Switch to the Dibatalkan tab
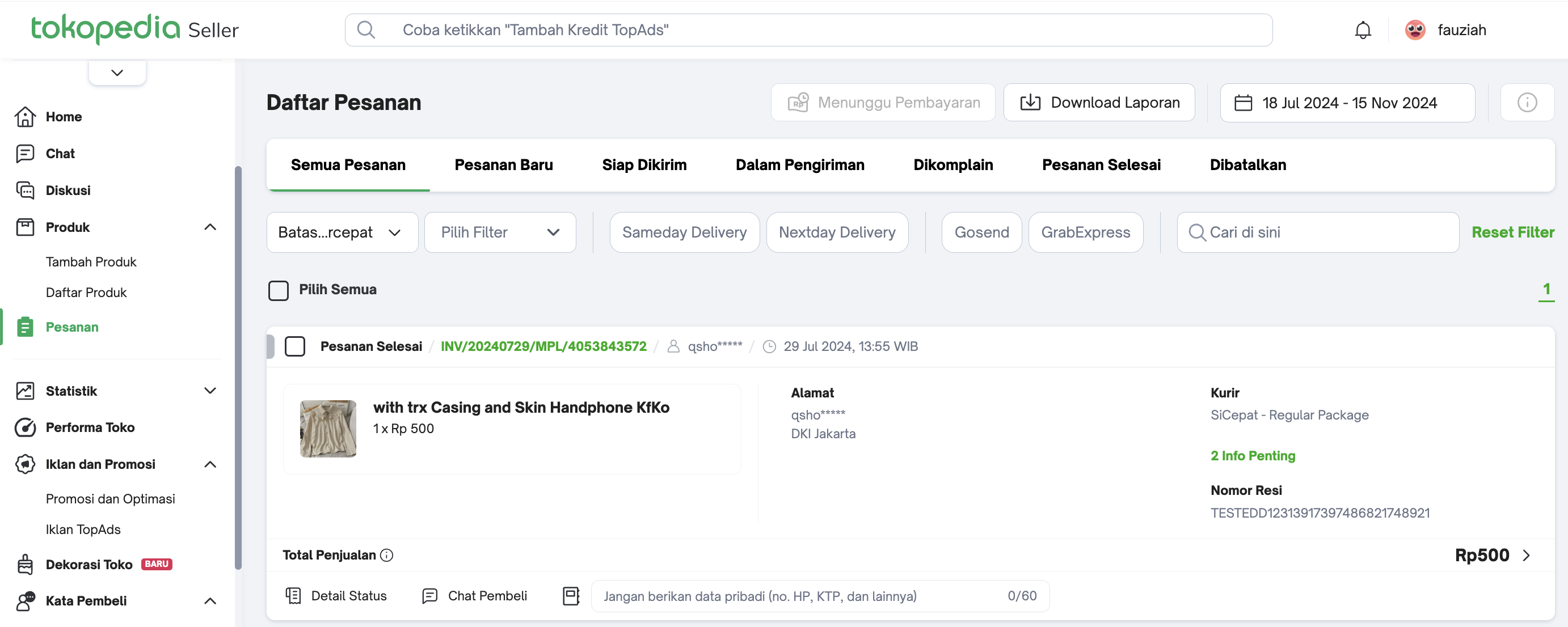Viewport: 1568px width, 627px height. click(x=1247, y=165)
